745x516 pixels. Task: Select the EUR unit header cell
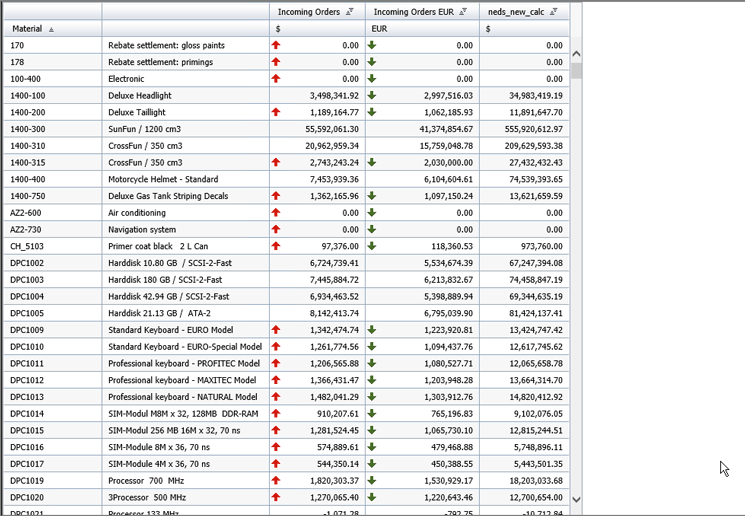coord(422,29)
